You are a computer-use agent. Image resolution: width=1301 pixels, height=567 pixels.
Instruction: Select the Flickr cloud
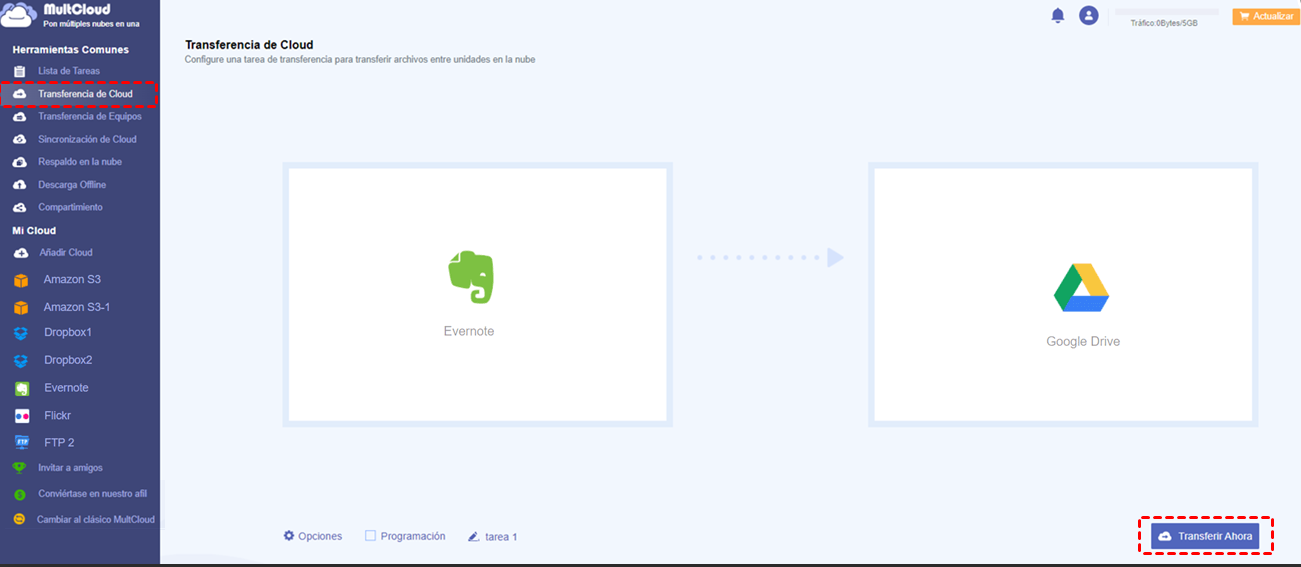pos(57,415)
